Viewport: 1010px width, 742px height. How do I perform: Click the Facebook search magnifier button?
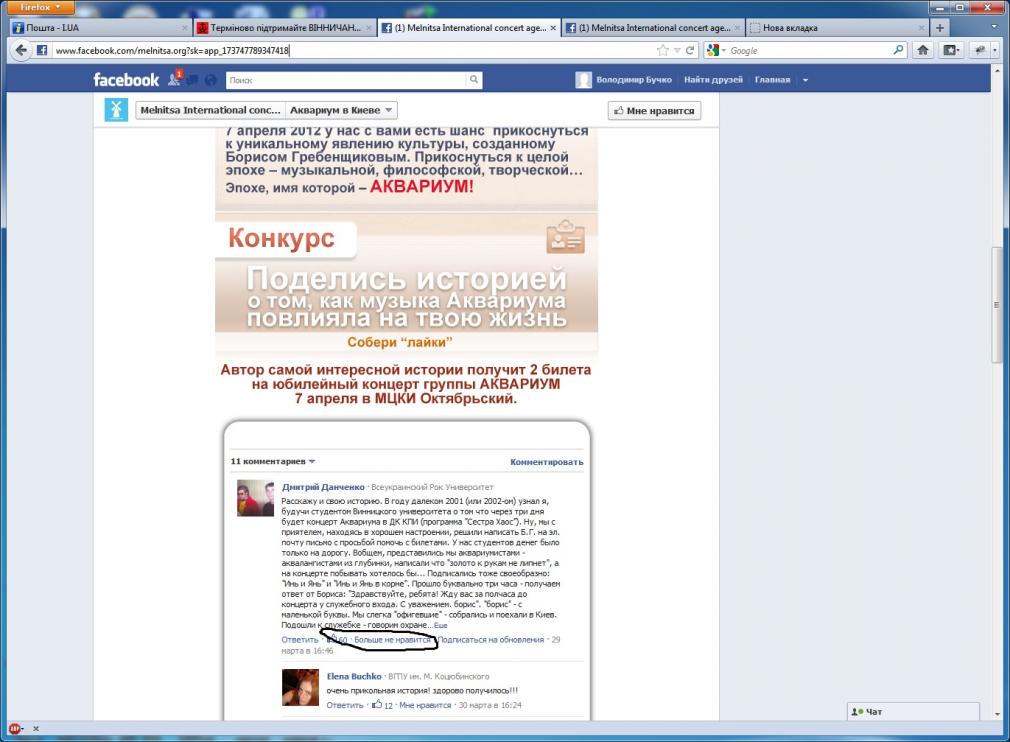point(473,79)
